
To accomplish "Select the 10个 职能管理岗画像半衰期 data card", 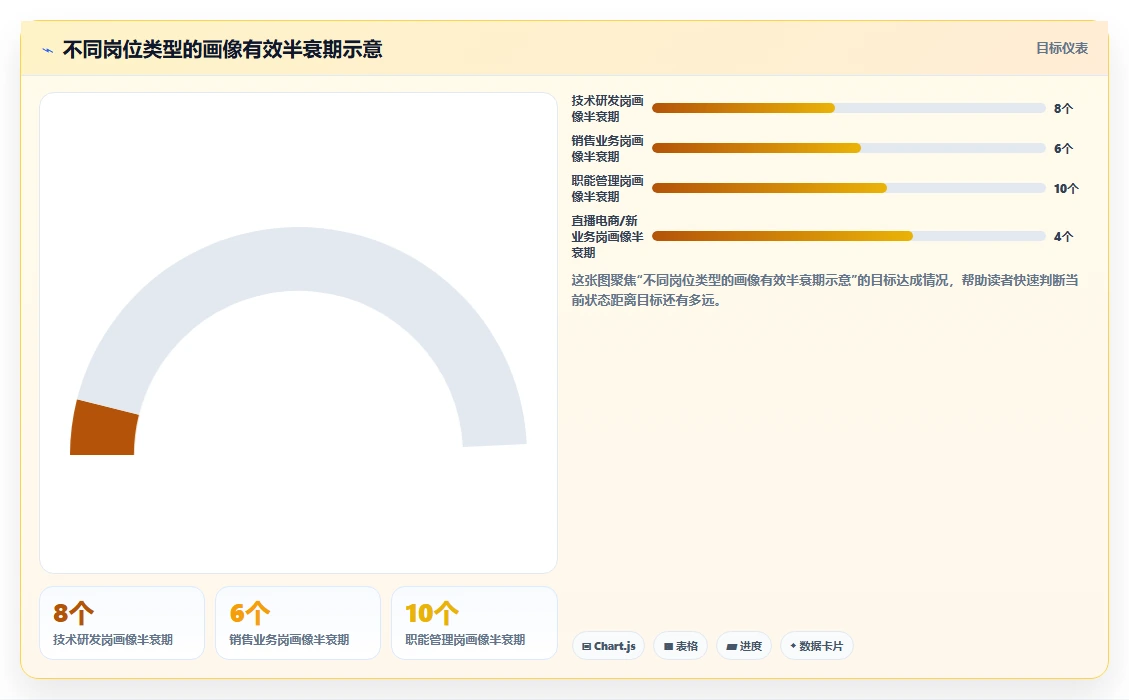I will coord(474,623).
